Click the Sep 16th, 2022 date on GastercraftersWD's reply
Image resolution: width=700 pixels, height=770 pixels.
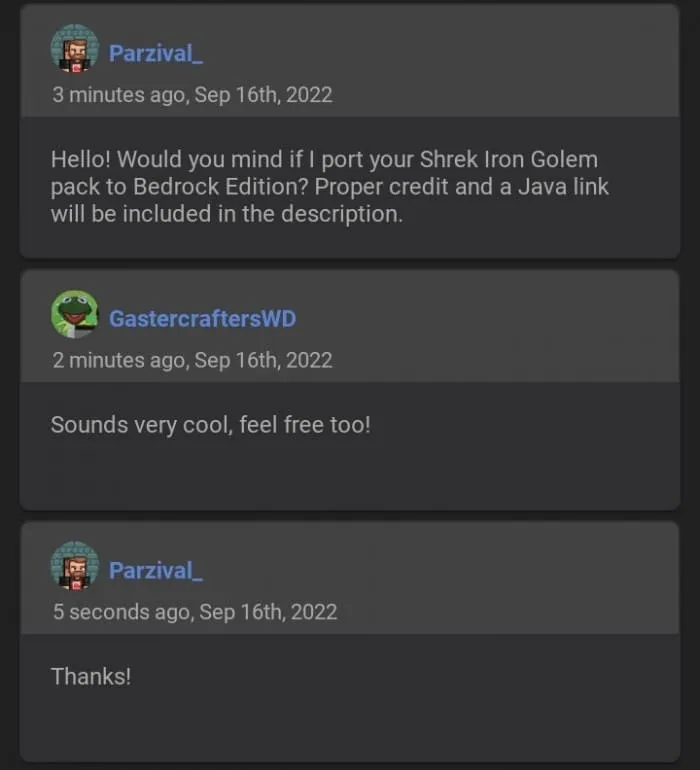point(263,360)
